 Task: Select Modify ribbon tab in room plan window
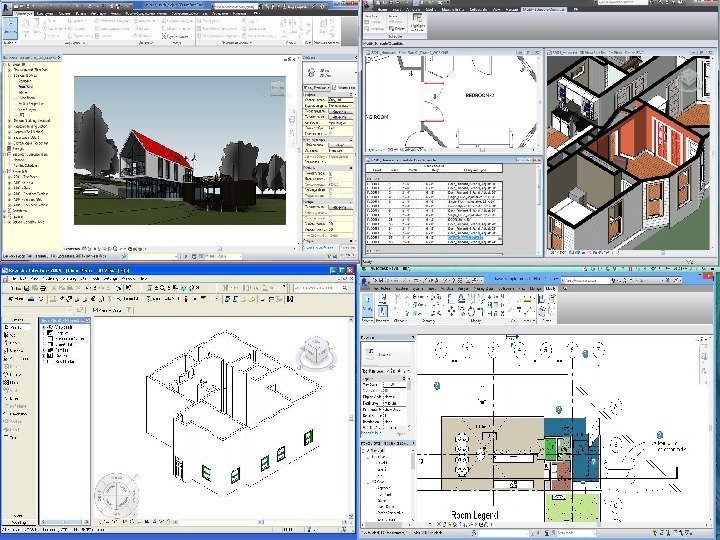pos(550,289)
